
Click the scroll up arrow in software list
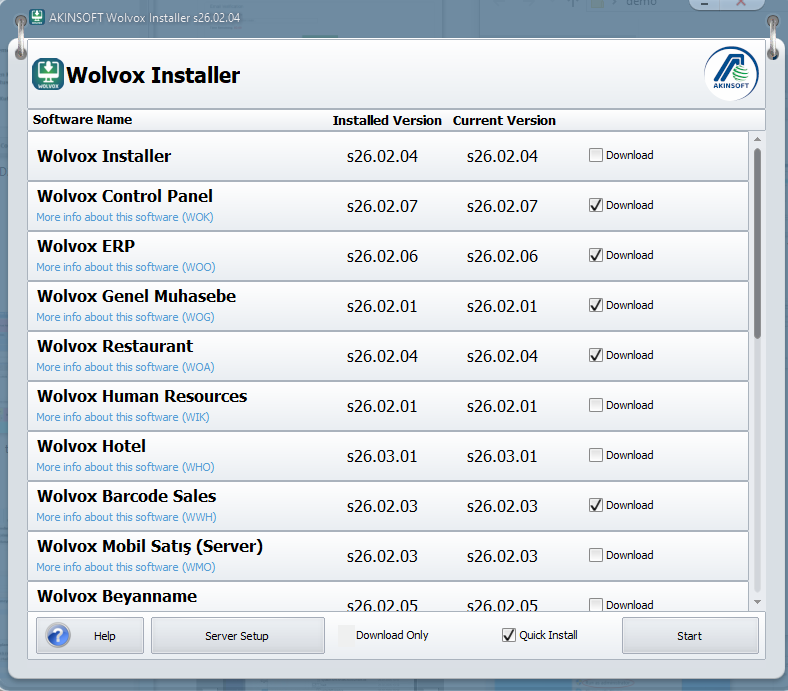(x=757, y=139)
